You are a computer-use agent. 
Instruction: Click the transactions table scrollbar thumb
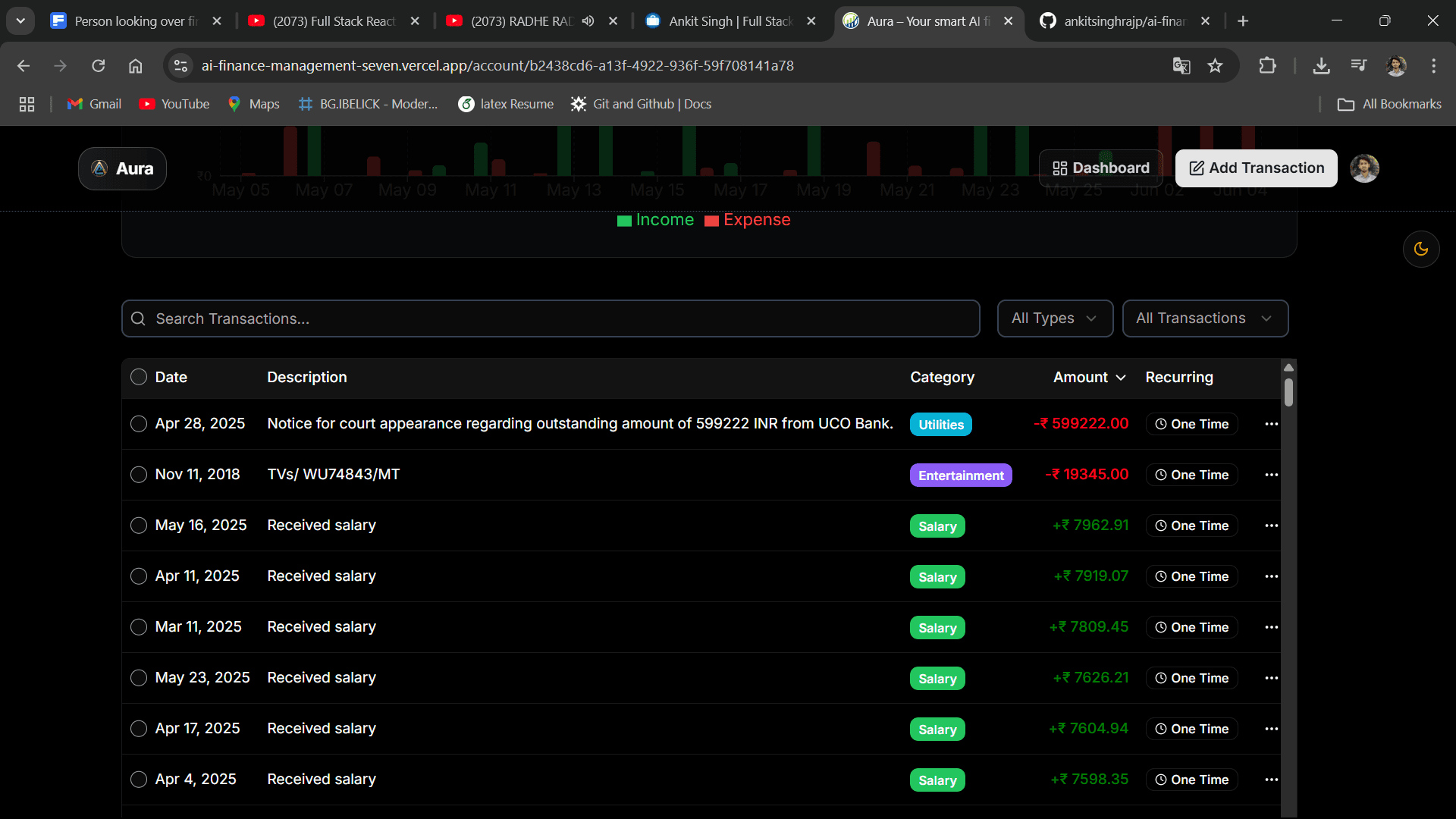(1288, 392)
